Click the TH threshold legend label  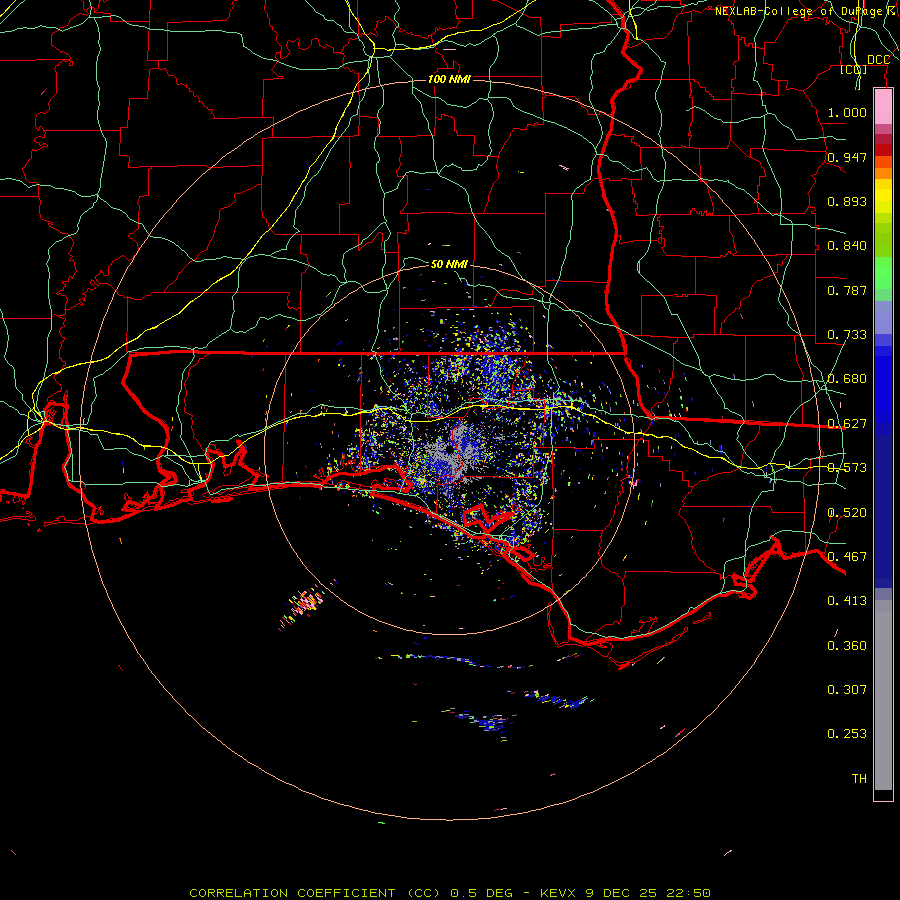pyautogui.click(x=859, y=779)
